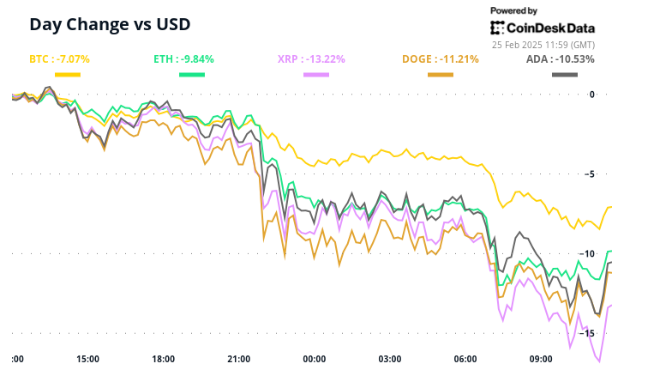Viewport: 645px width, 372px height.
Task: Click the Day Change vs USD title
Action: point(110,24)
